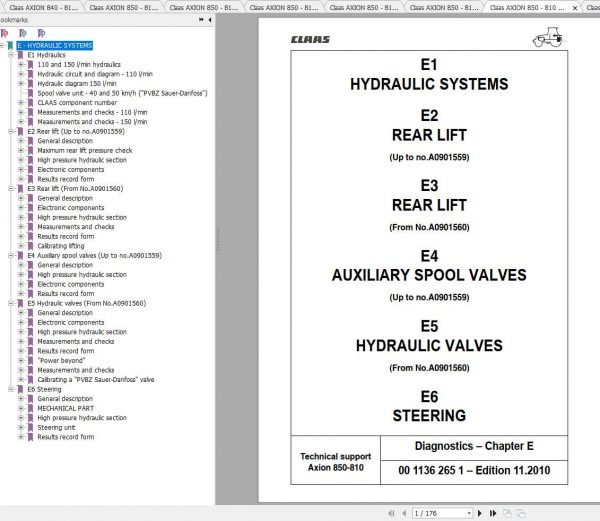Click the single-page view icon in the navigation bar
Image resolution: width=600 pixels, height=521 pixels.
(507, 513)
